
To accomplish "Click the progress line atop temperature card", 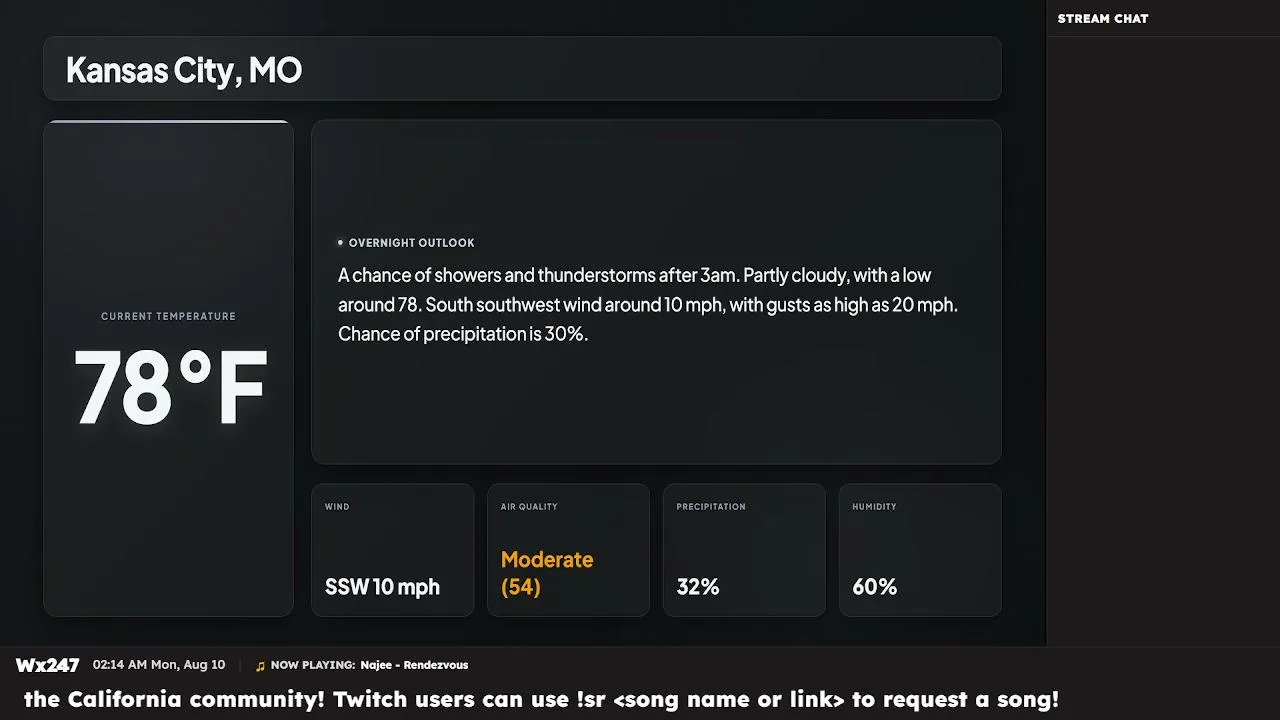I will [168, 122].
